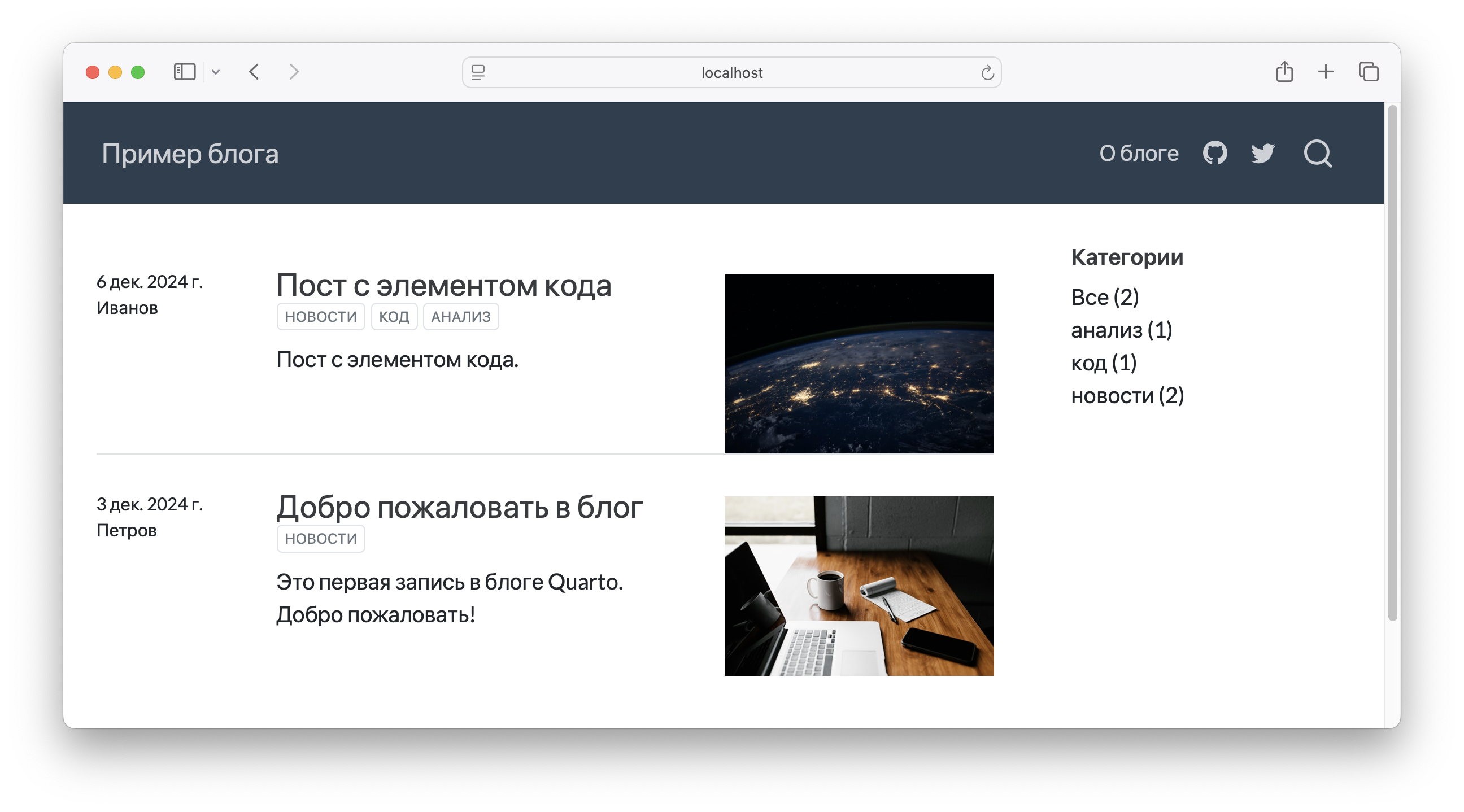Open post 'Добро пожаловать в блог'
This screenshot has height=812, width=1464.
click(459, 508)
